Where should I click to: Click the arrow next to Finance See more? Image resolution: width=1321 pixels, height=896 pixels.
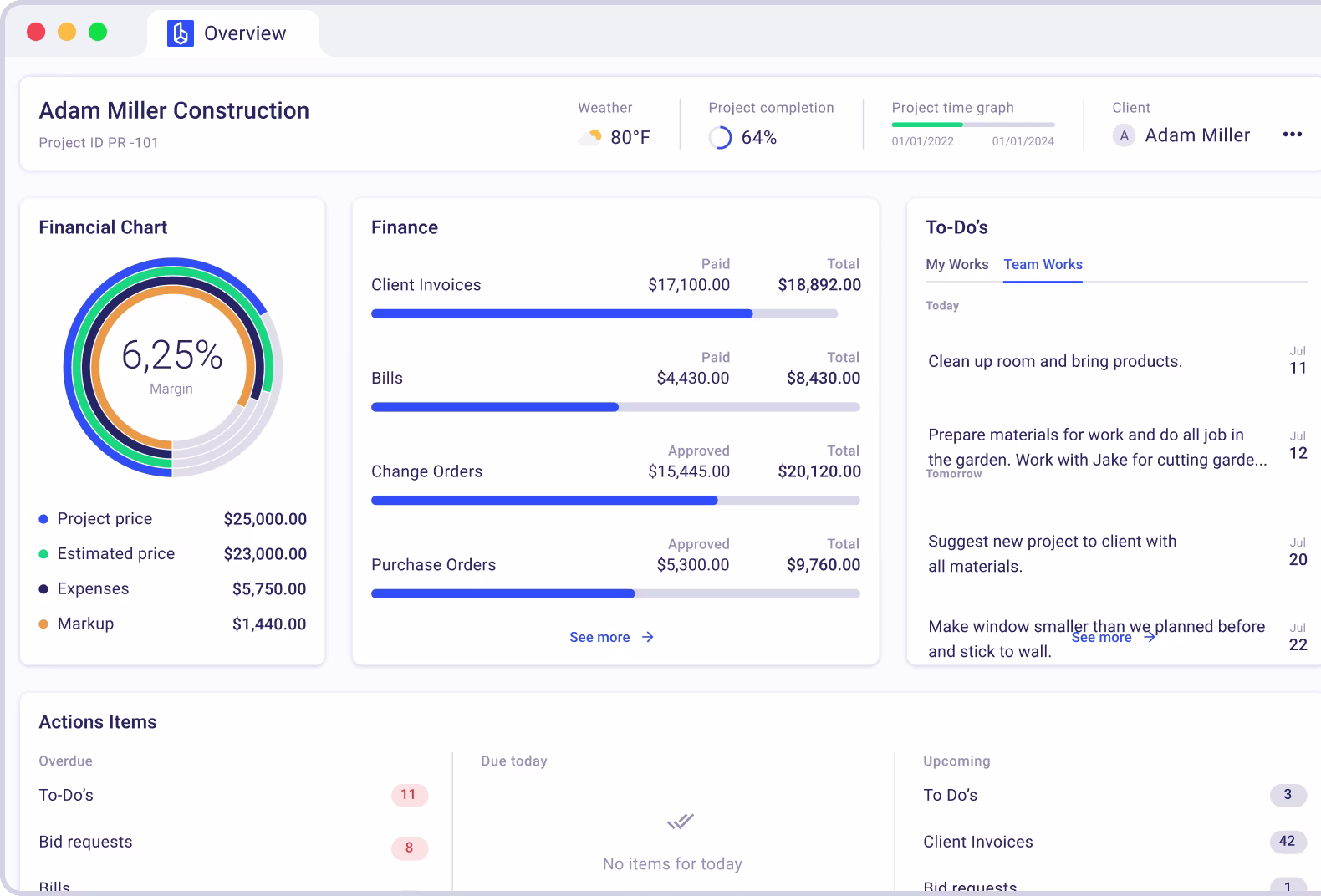(x=648, y=637)
